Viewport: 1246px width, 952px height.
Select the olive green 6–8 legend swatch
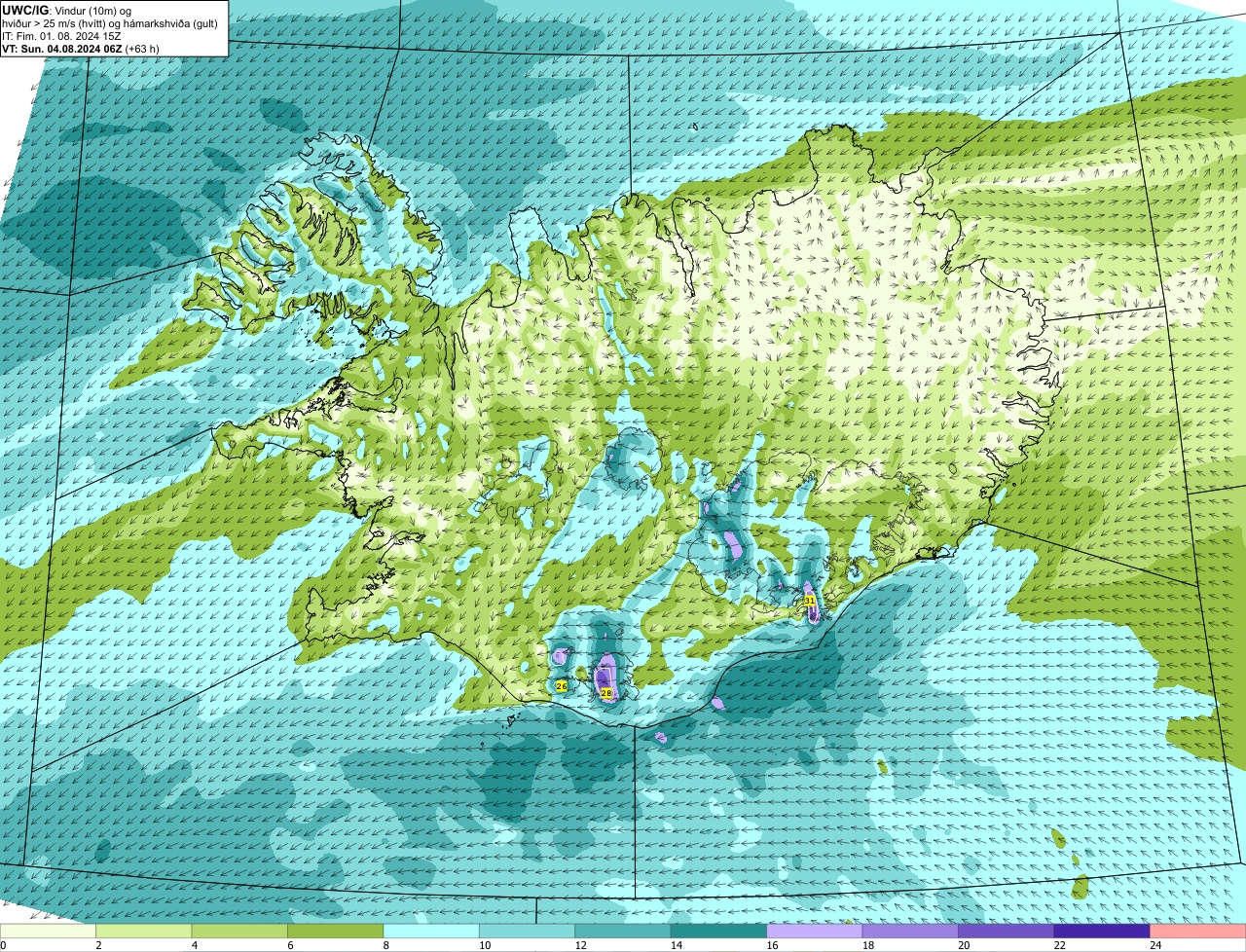(336, 931)
